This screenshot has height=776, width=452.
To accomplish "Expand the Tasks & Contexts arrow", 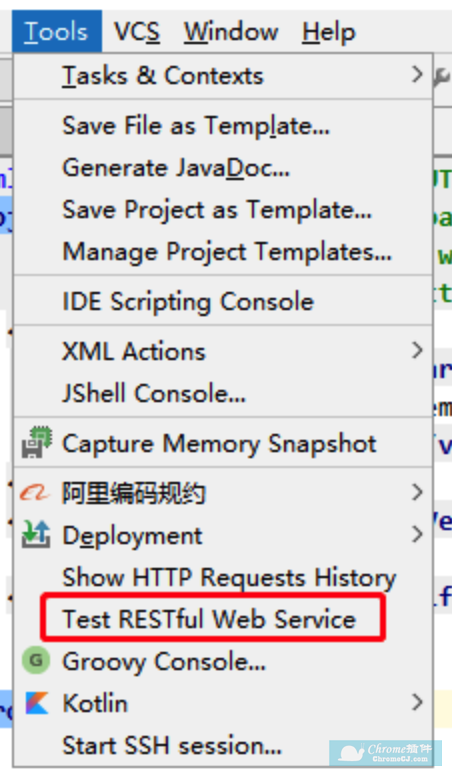I will coord(418,75).
